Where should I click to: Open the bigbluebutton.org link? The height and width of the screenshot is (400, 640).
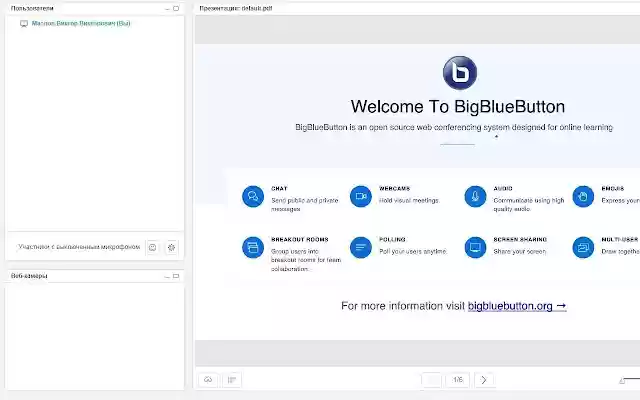tap(517, 306)
